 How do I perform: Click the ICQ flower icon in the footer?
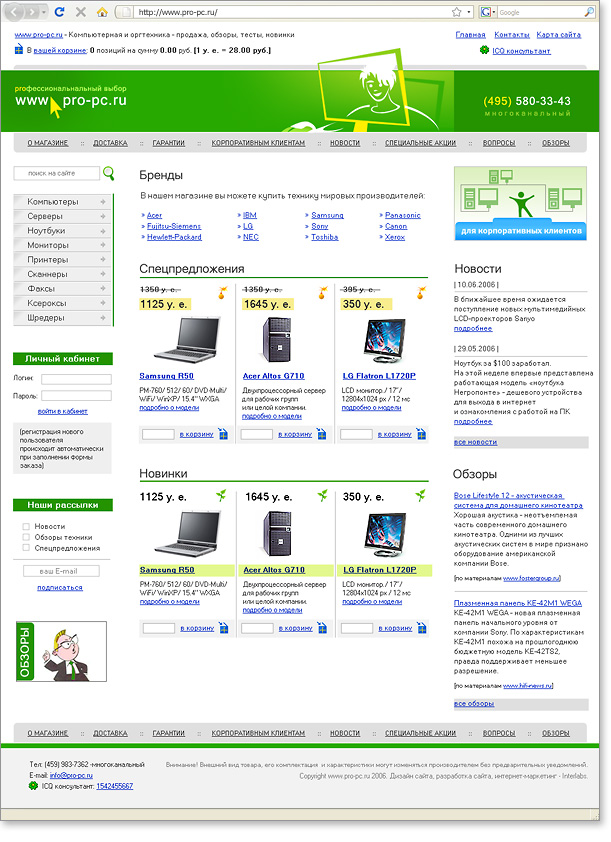33,786
